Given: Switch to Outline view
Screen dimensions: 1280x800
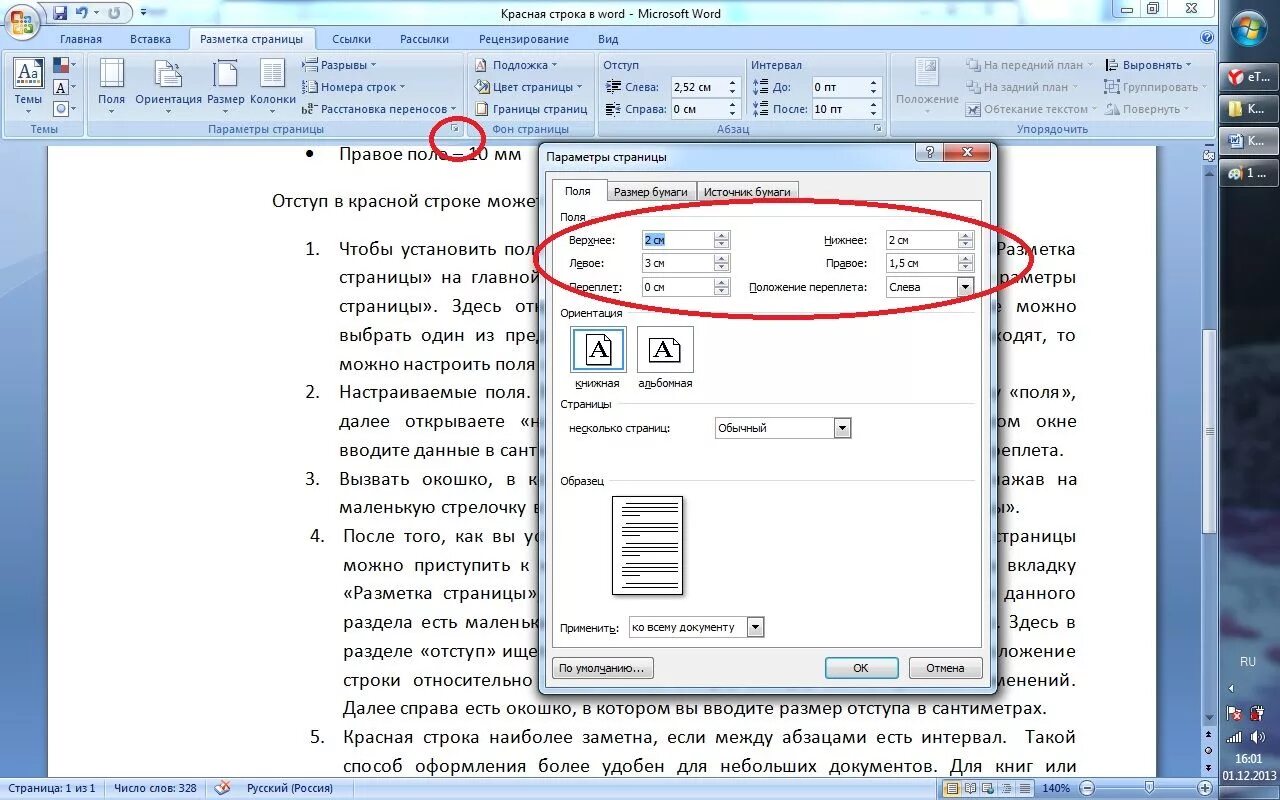Looking at the screenshot, I should point(1007,788).
